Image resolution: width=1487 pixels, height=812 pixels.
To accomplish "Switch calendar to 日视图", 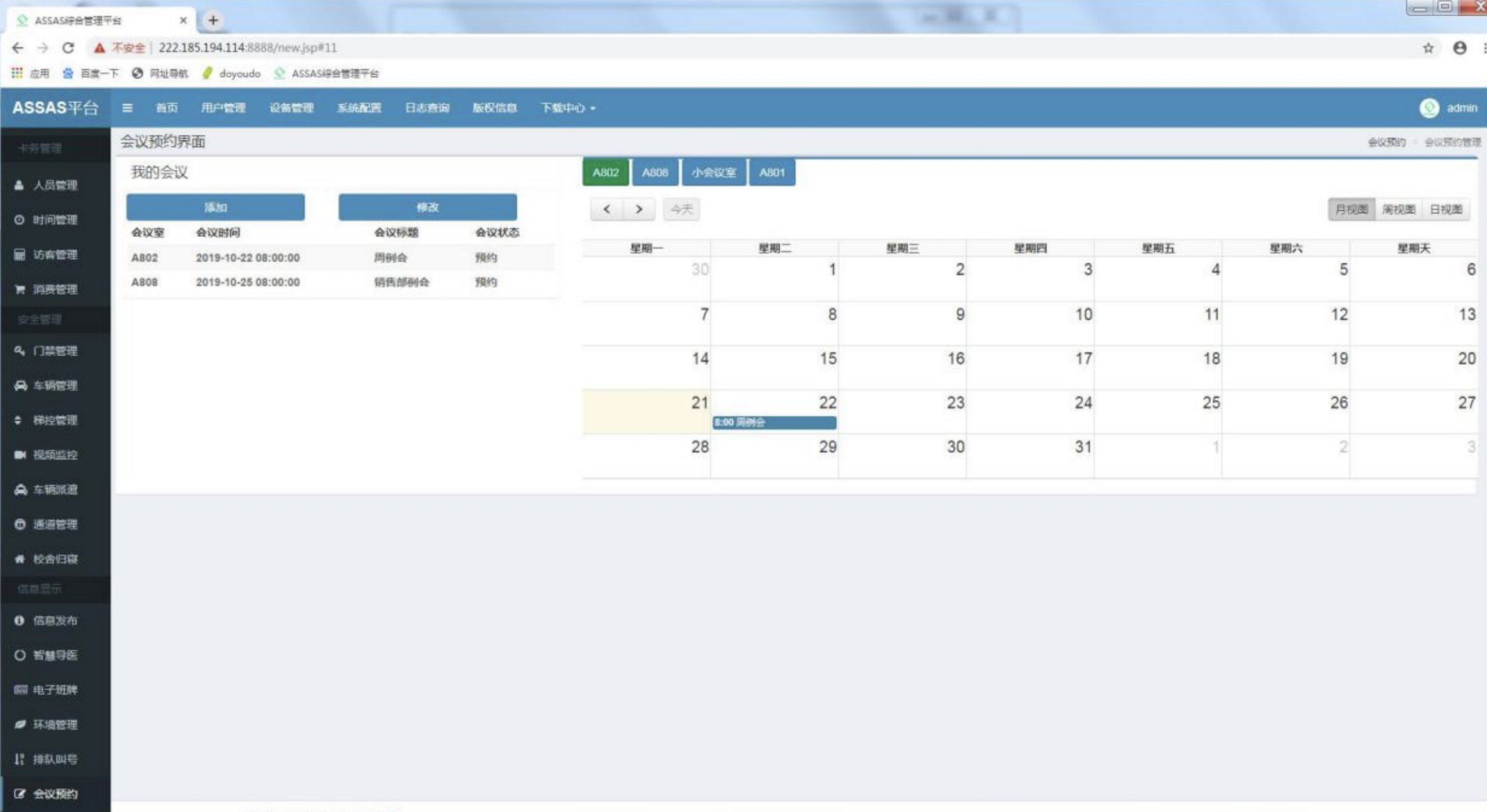I will pyautogui.click(x=1445, y=210).
